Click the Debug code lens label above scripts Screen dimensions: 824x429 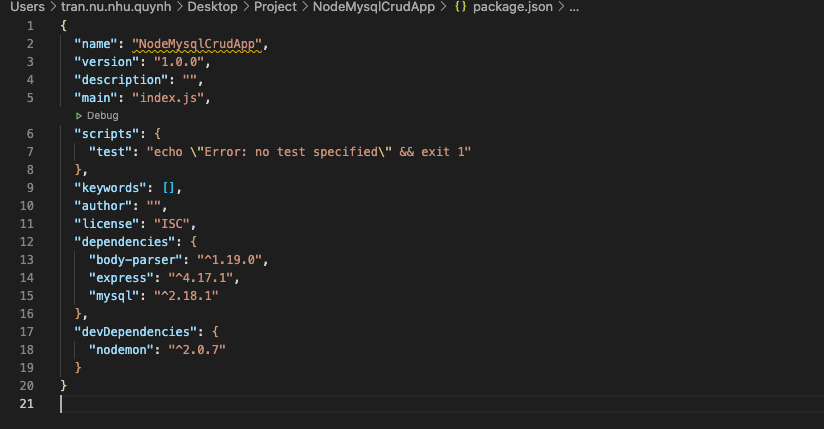coord(102,116)
